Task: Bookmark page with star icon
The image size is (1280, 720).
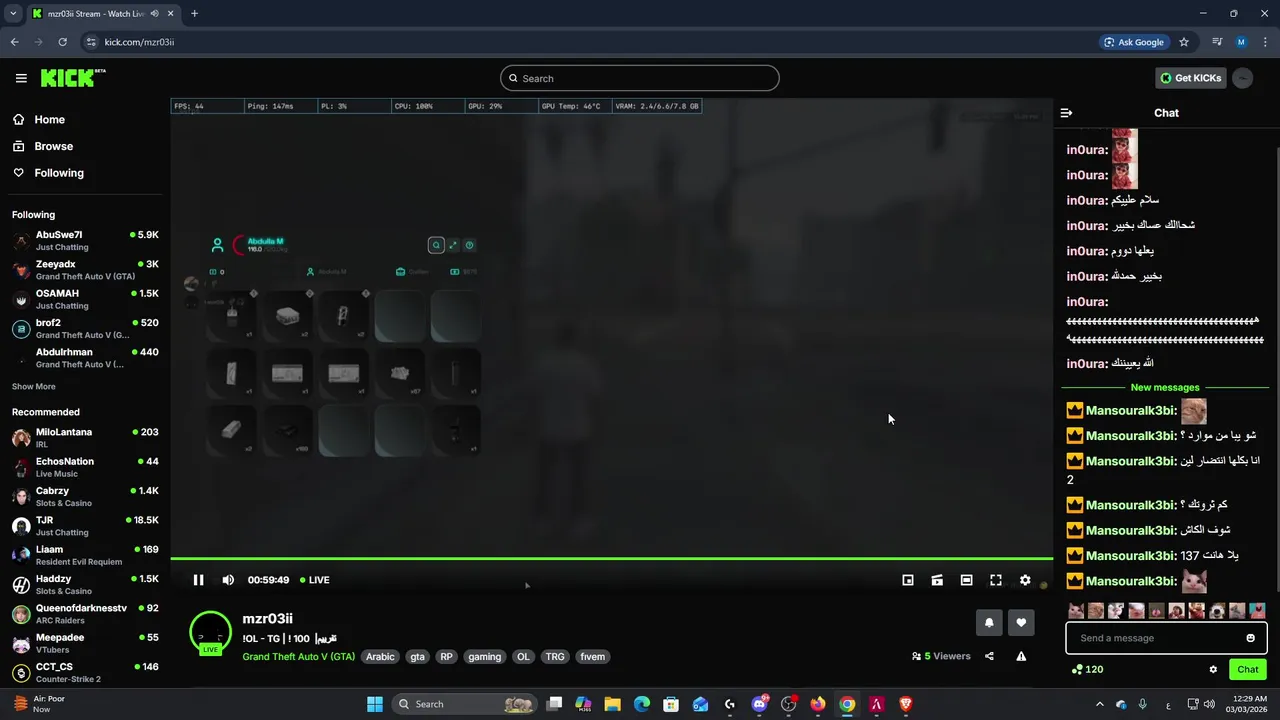Action: click(1184, 42)
